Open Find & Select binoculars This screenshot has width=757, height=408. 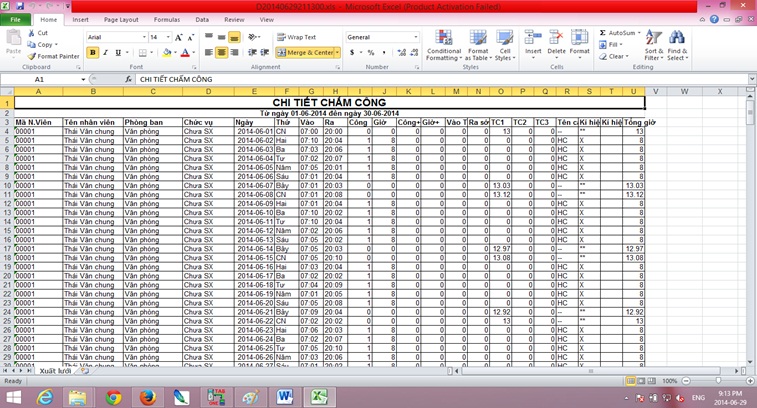tap(677, 45)
